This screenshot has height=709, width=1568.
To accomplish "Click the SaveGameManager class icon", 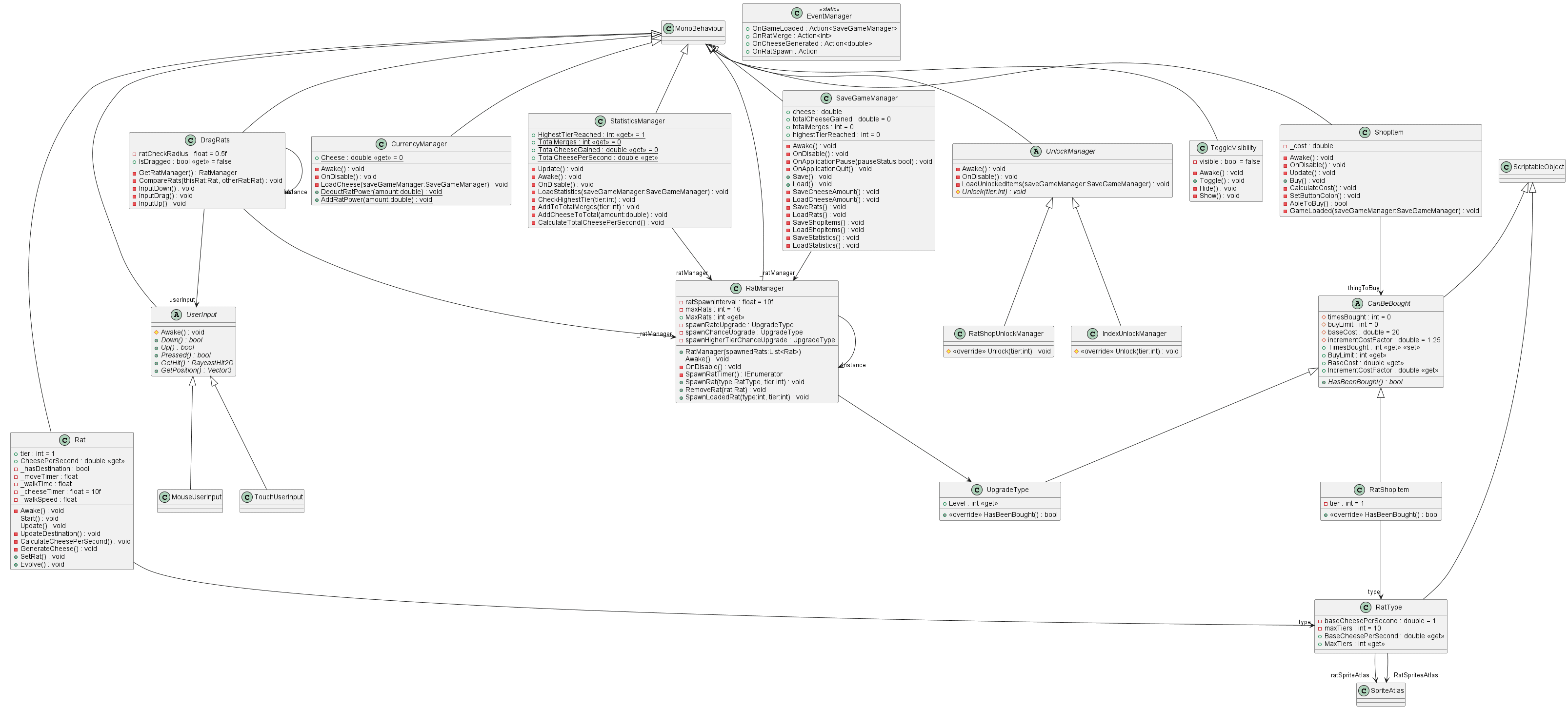I will click(826, 98).
